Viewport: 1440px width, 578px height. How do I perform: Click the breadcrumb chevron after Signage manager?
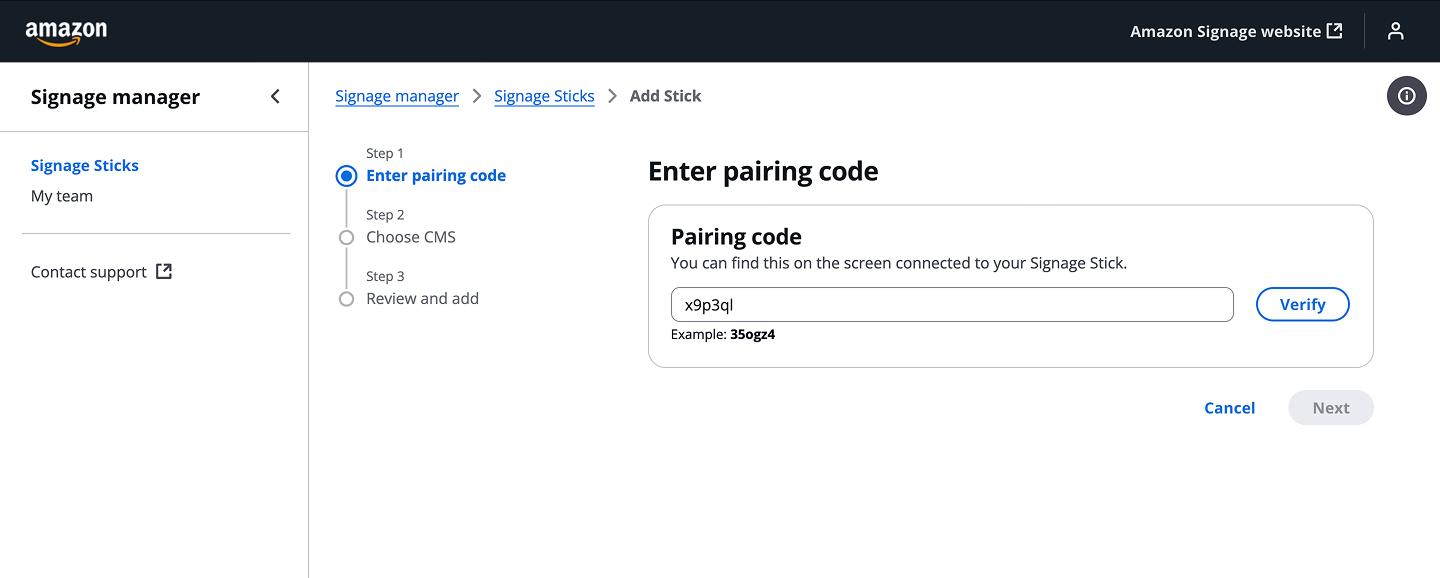pyautogui.click(x=476, y=95)
